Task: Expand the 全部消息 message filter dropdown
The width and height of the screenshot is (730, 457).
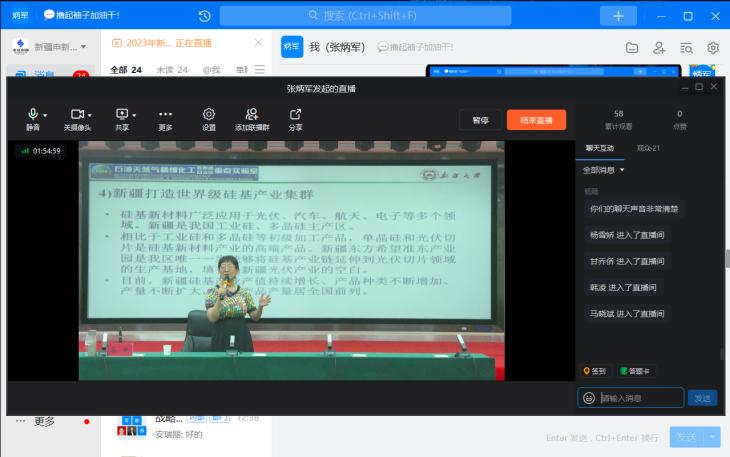Action: 605,170
